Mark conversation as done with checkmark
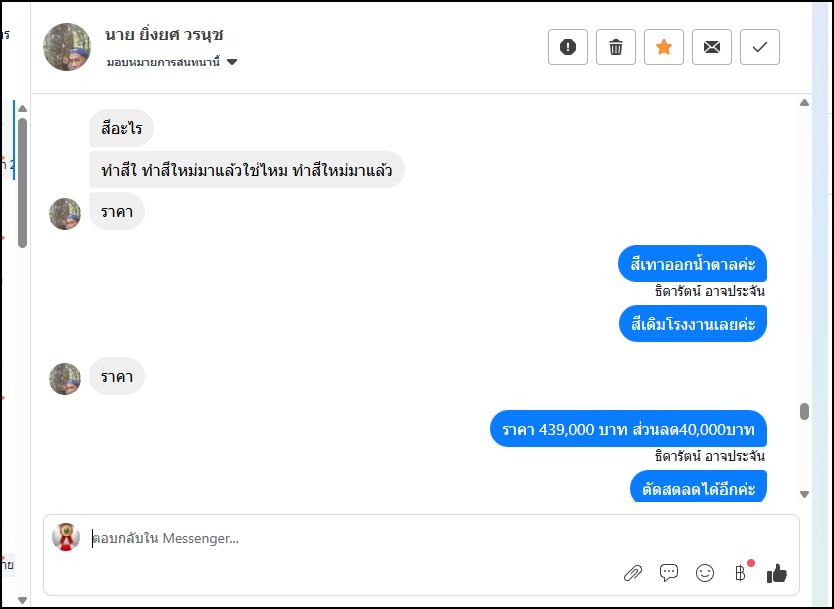Image resolution: width=834 pixels, height=609 pixels. coord(760,47)
